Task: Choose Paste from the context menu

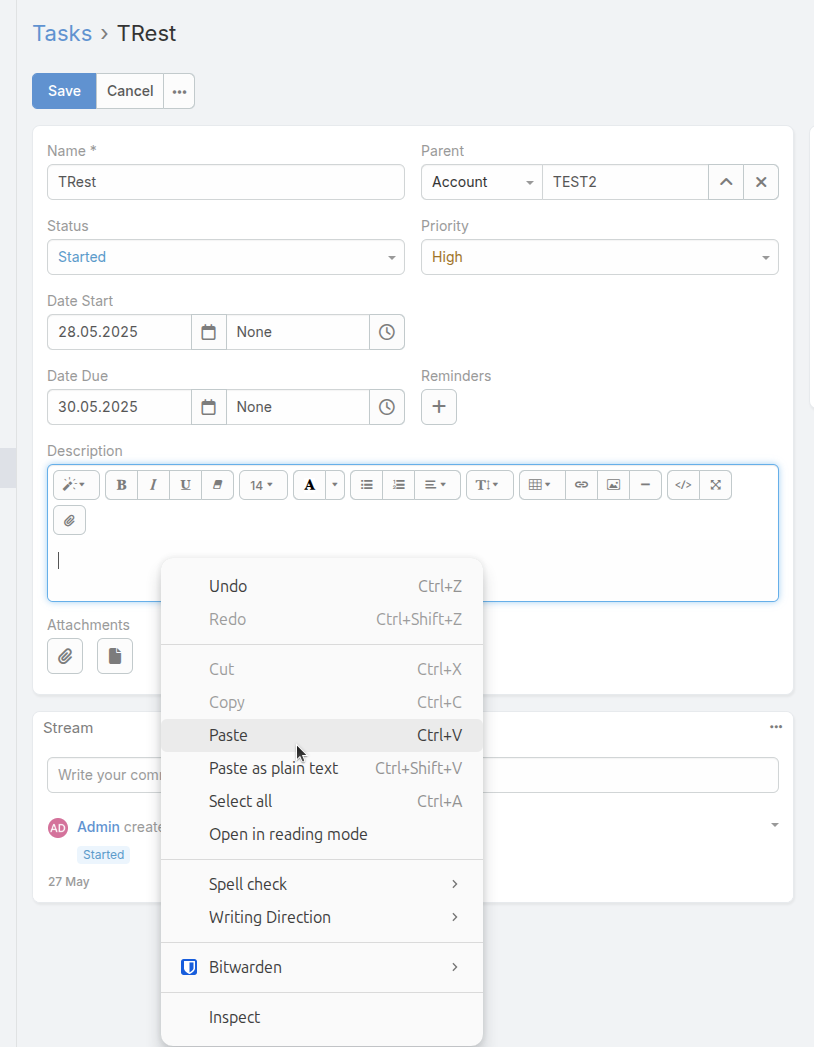Action: point(228,735)
